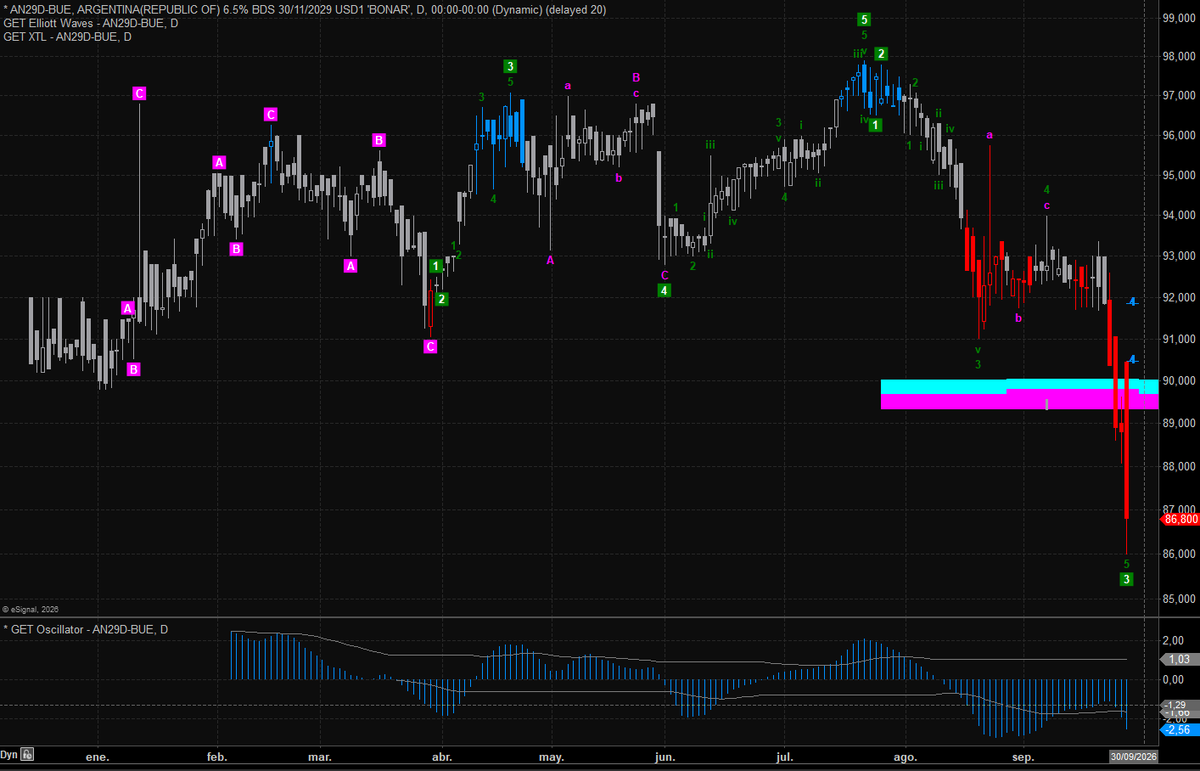Click the 85,000 price axis label
1200x771 pixels.
click(x=1180, y=600)
